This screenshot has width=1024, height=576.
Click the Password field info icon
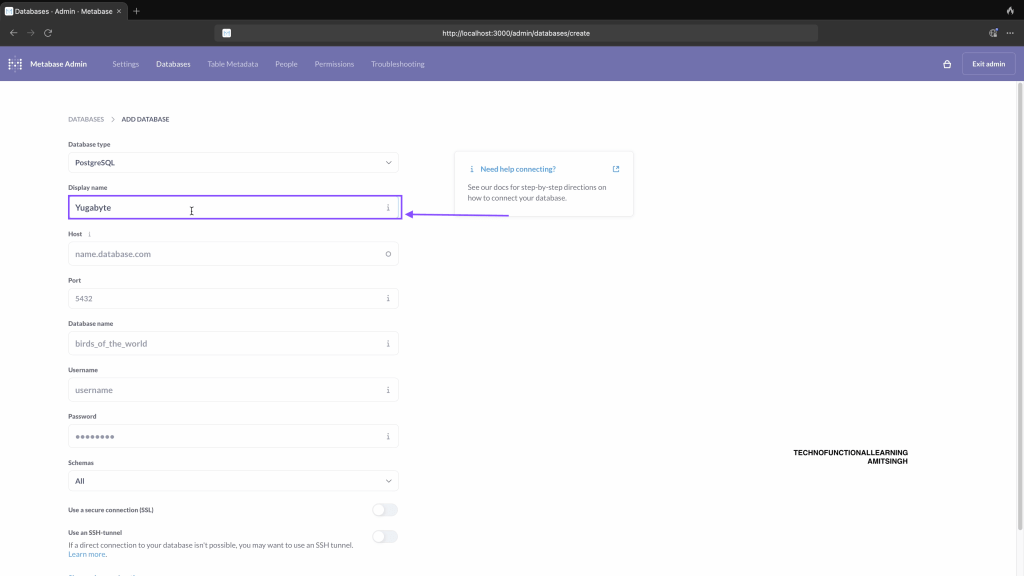click(x=388, y=436)
